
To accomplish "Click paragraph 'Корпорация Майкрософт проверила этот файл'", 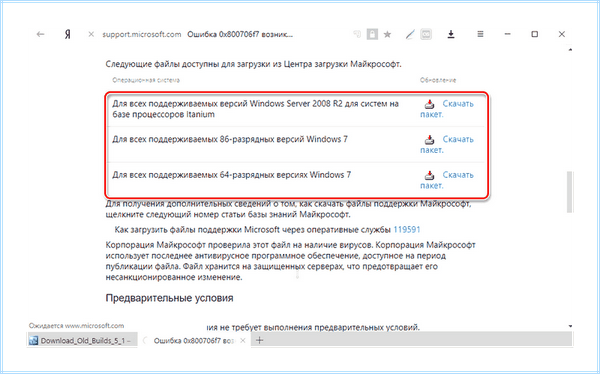I will click(x=290, y=261).
